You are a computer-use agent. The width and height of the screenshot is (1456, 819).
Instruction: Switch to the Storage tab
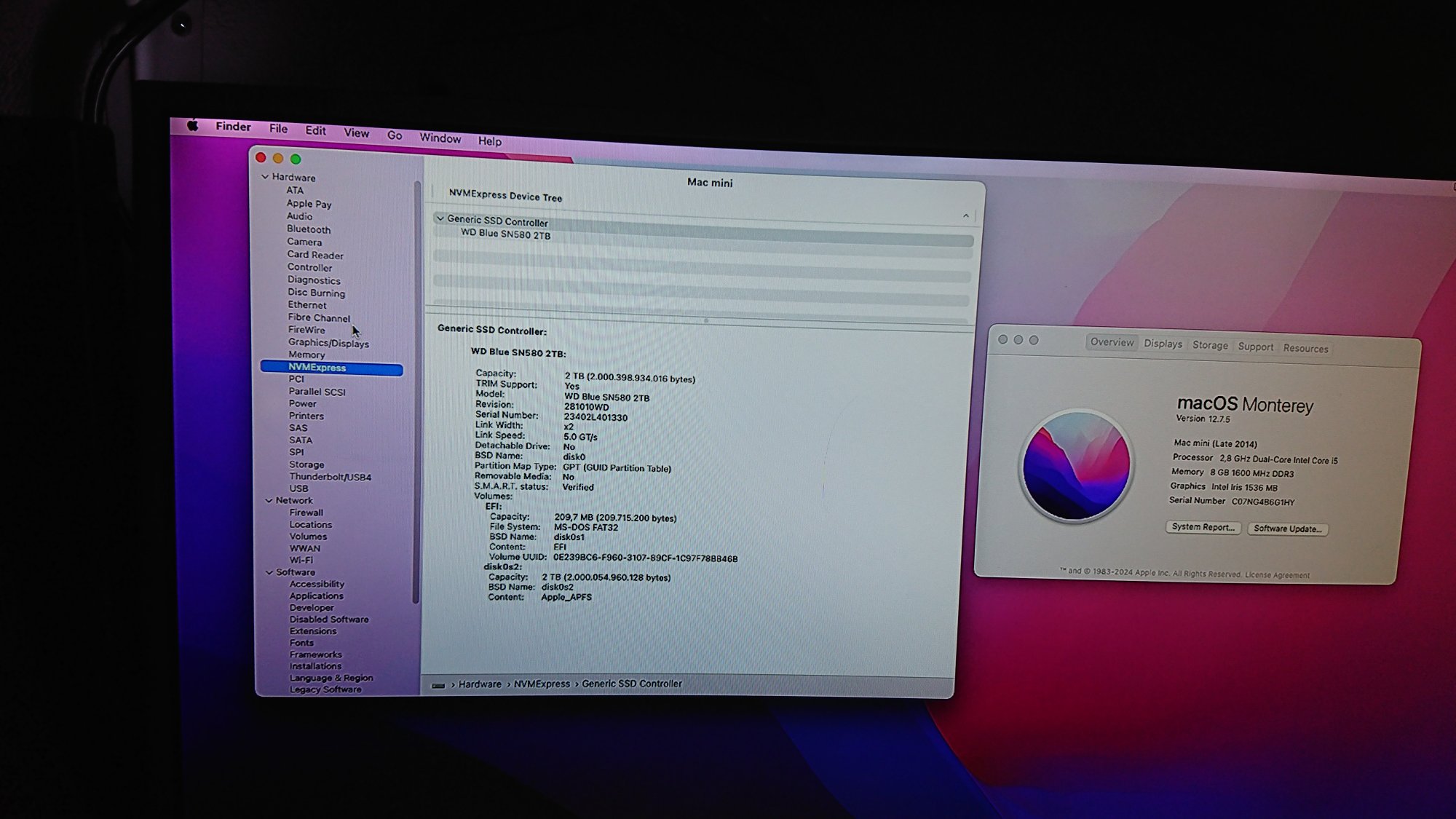pyautogui.click(x=1209, y=345)
